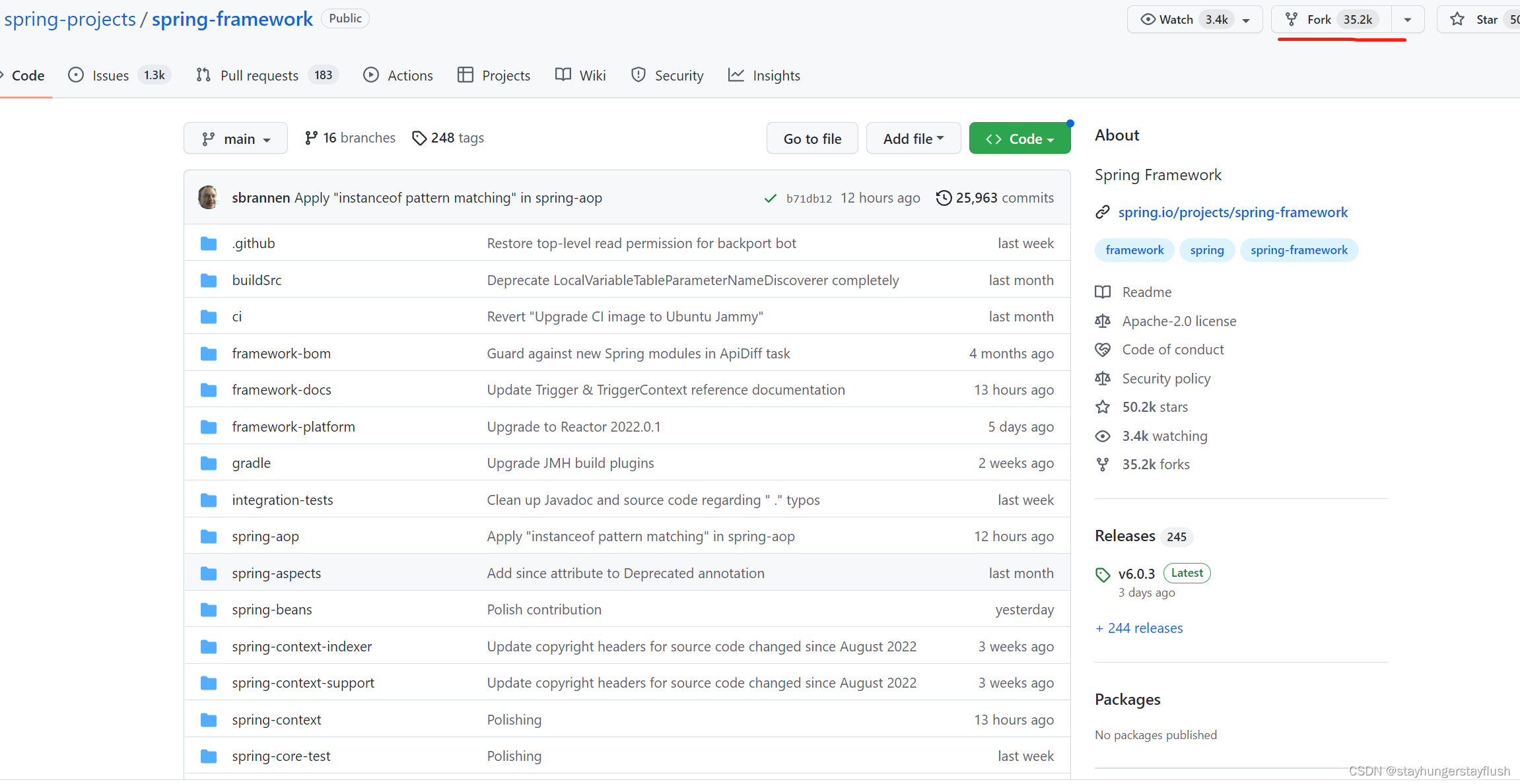The image size is (1520, 784).
Task: Click the buildSrc folder icon
Action: click(x=209, y=280)
